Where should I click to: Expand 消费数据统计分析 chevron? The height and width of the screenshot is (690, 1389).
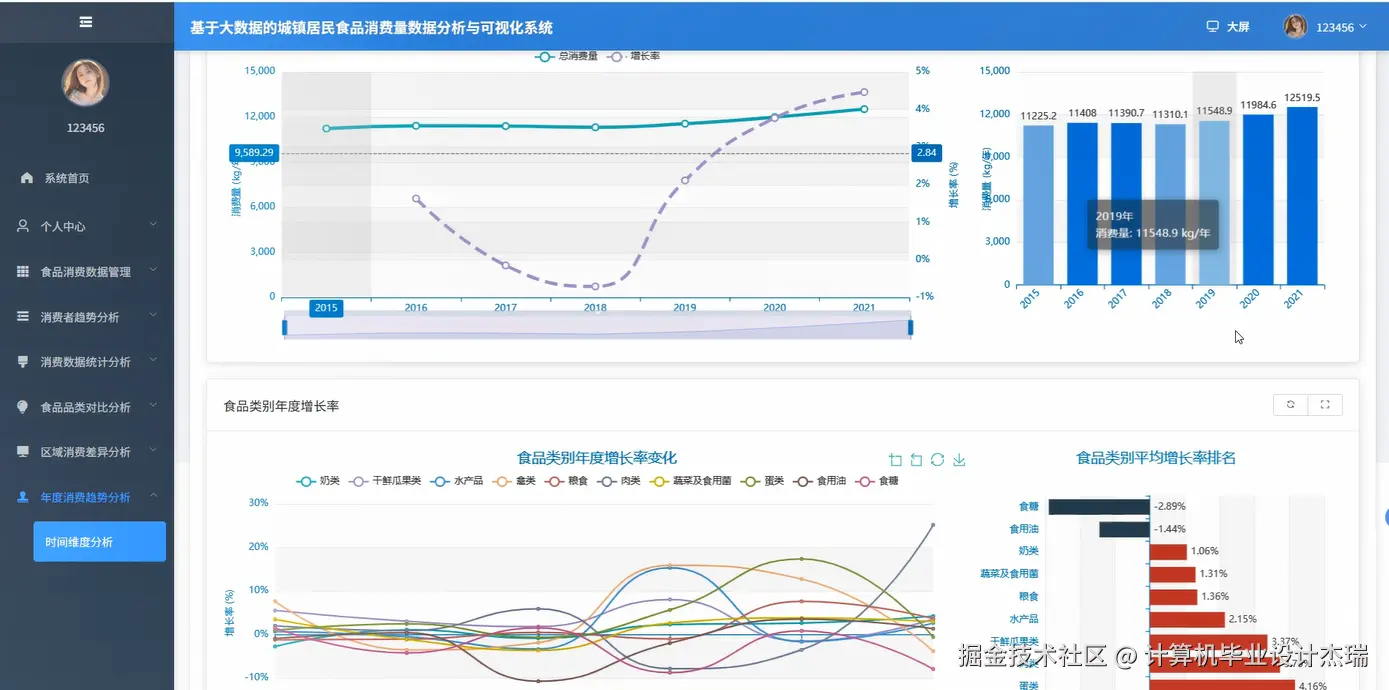(154, 360)
